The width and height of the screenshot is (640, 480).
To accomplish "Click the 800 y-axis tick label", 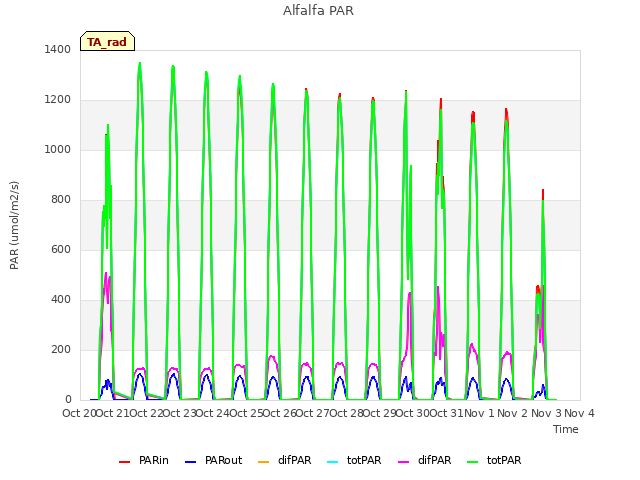I will pos(61,200).
